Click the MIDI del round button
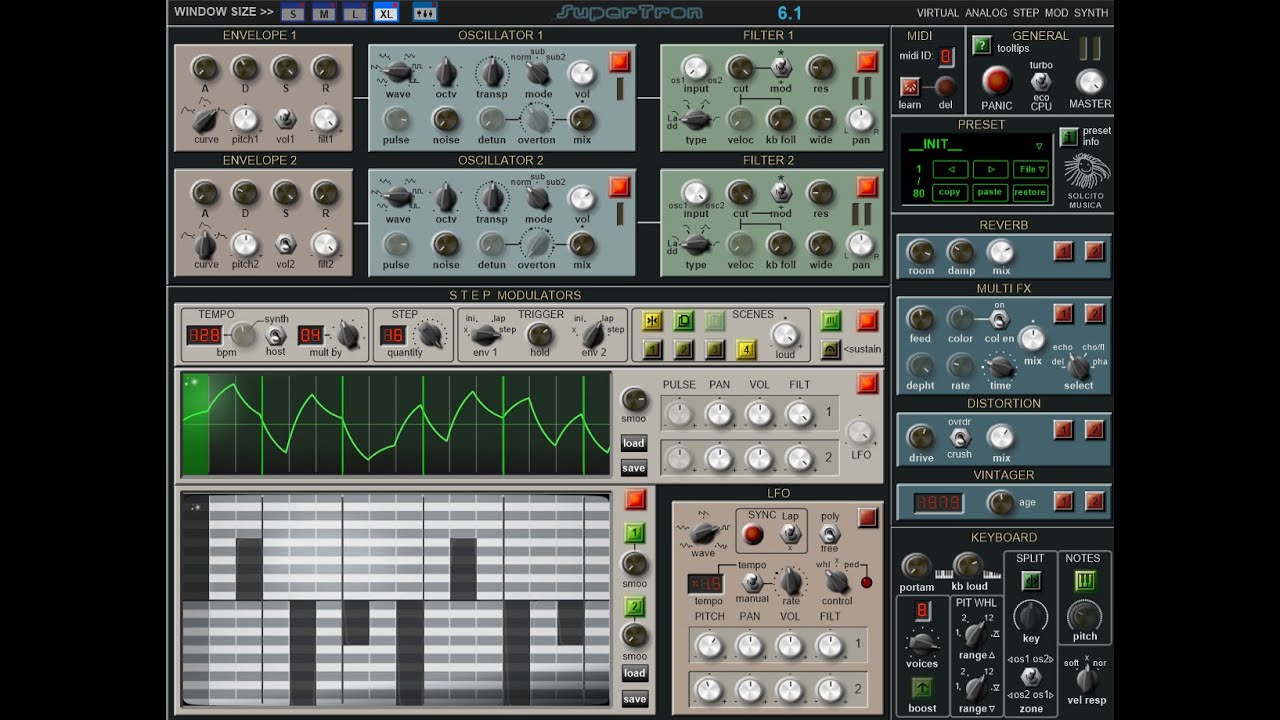 pos(945,86)
